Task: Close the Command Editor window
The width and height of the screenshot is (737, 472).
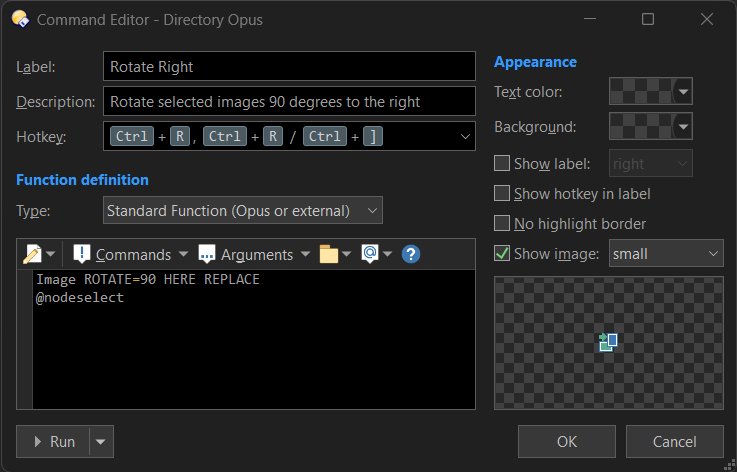Action: 706,19
